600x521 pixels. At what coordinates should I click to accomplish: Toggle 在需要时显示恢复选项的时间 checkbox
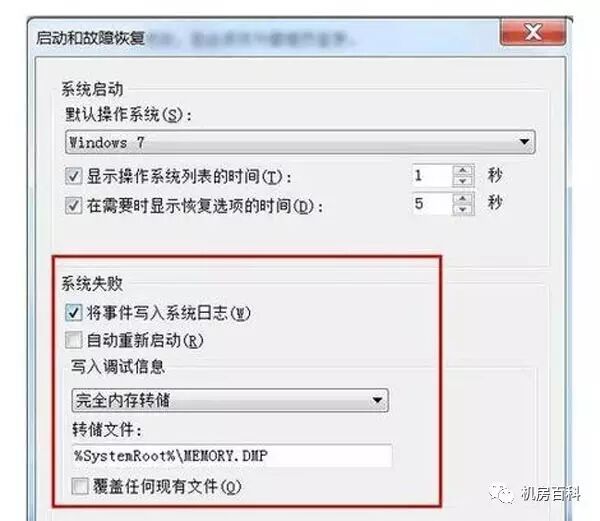click(73, 206)
